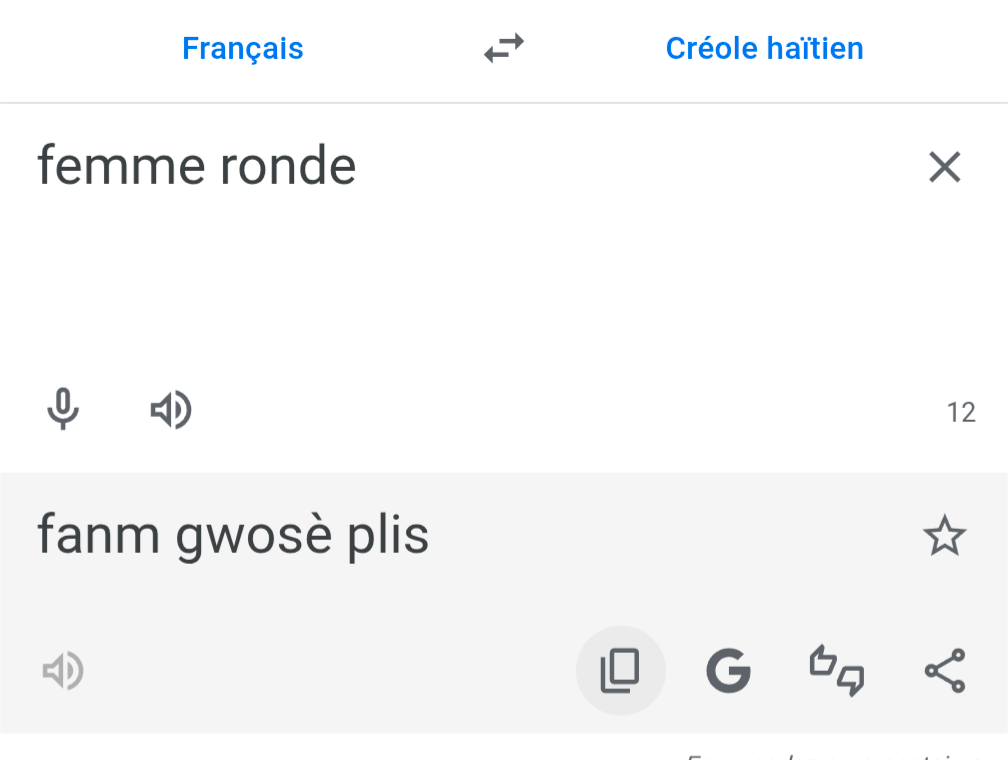Swap the source and target languages
This screenshot has width=1008, height=760.
click(504, 48)
